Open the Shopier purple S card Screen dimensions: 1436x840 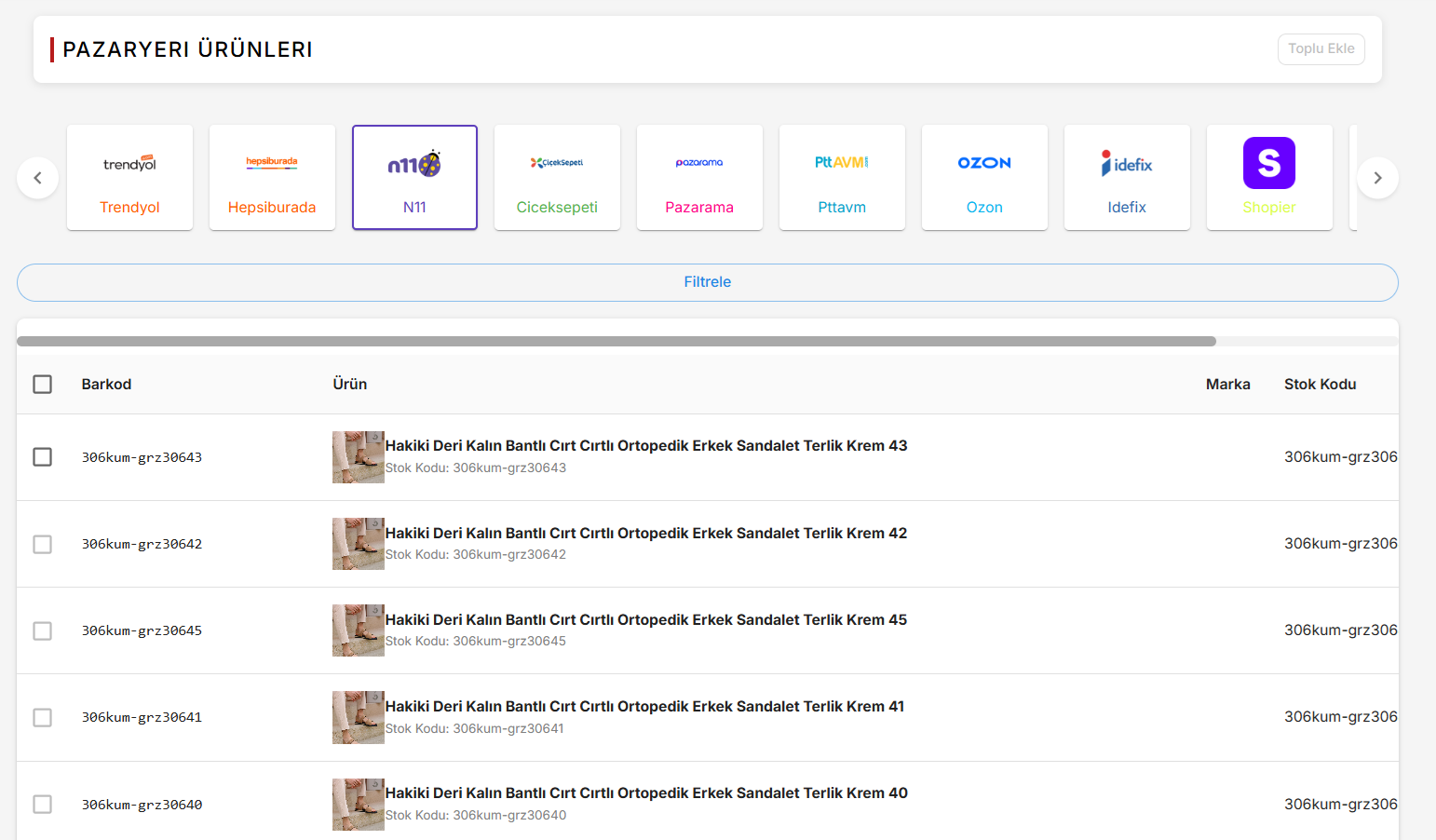coord(1269,177)
